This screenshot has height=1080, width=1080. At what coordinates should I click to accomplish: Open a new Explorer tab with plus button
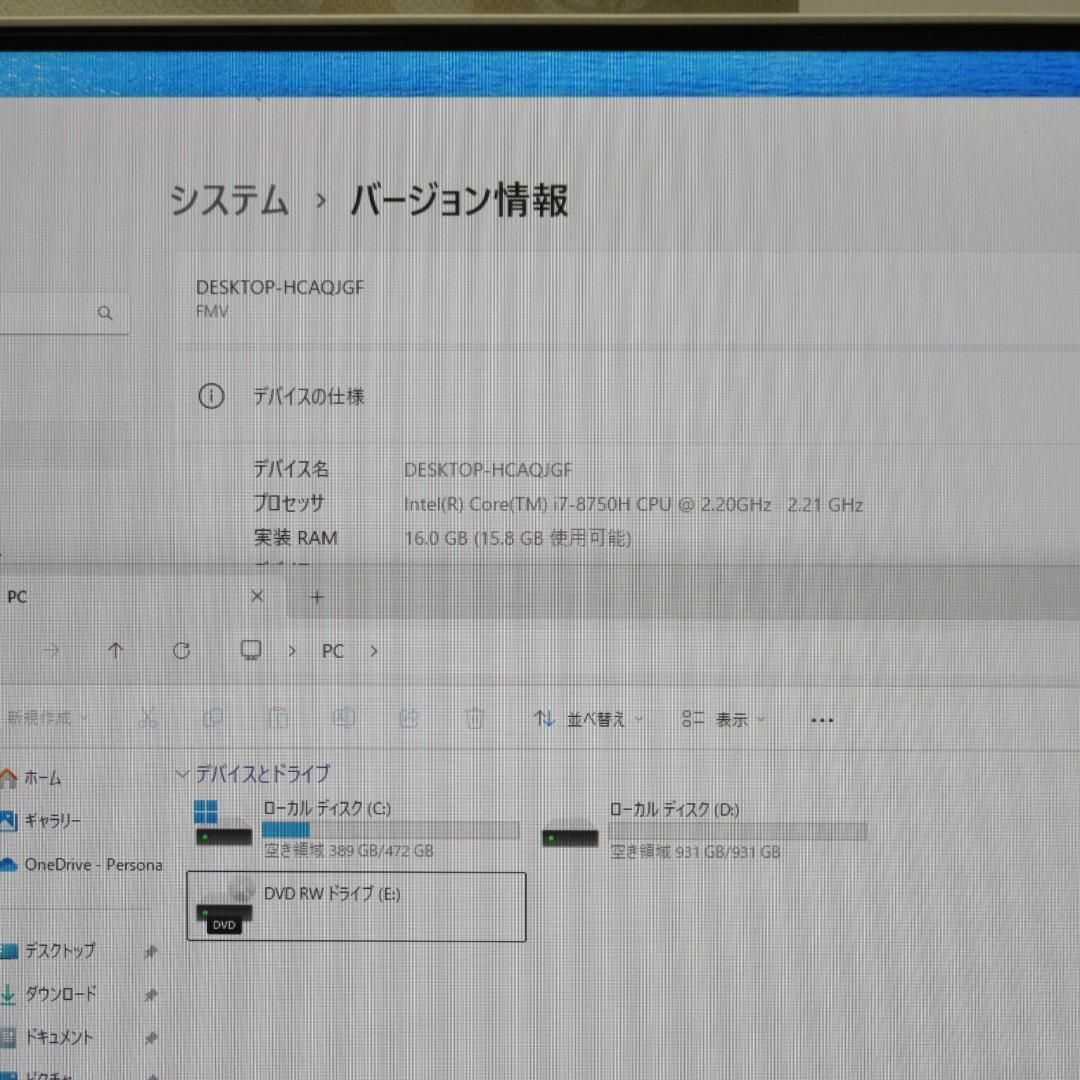tap(316, 596)
